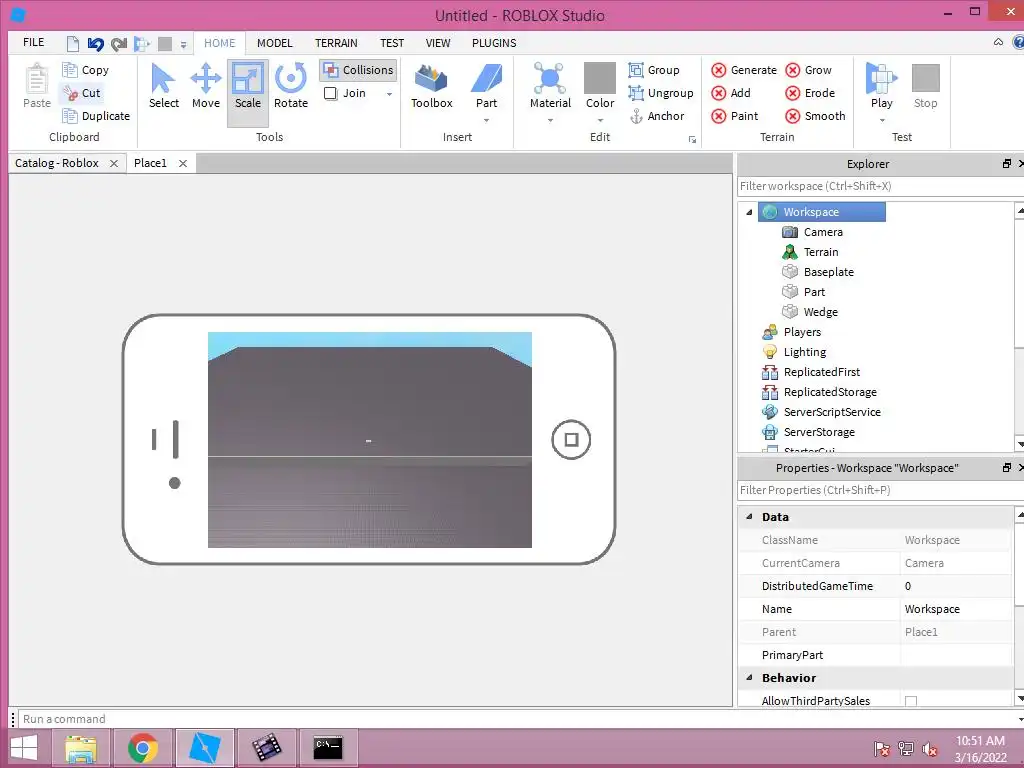Close the Place1 tab
The image size is (1024, 768).
pyautogui.click(x=183, y=163)
